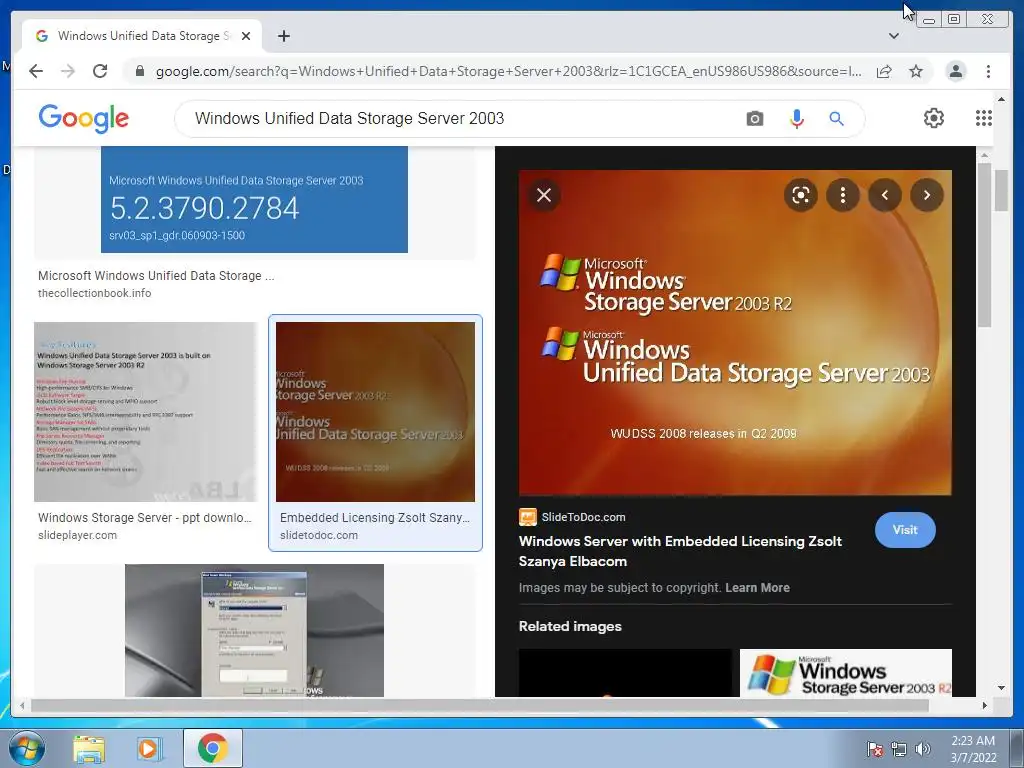Click the address bar URL

pos(508,71)
